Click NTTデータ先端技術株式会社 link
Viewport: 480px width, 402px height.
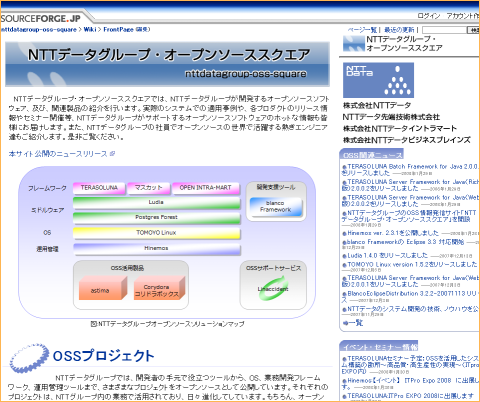(x=391, y=117)
